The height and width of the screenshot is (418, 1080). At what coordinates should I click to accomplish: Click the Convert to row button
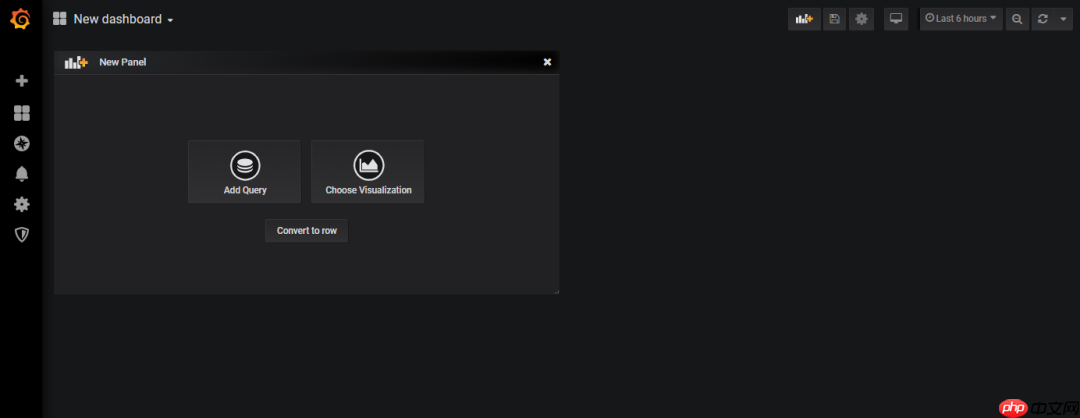click(307, 231)
